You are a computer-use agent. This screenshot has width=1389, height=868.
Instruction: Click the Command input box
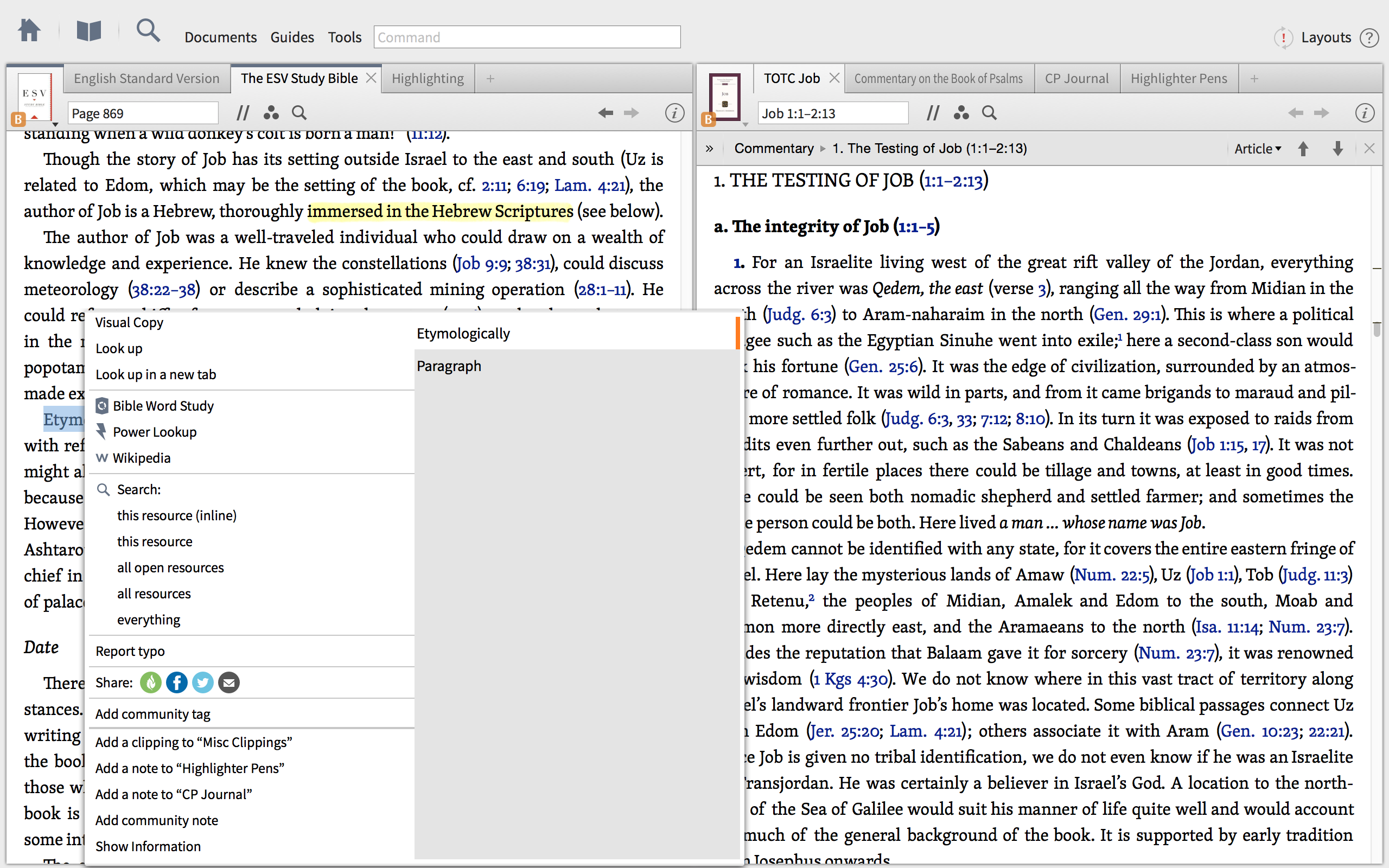coord(526,37)
